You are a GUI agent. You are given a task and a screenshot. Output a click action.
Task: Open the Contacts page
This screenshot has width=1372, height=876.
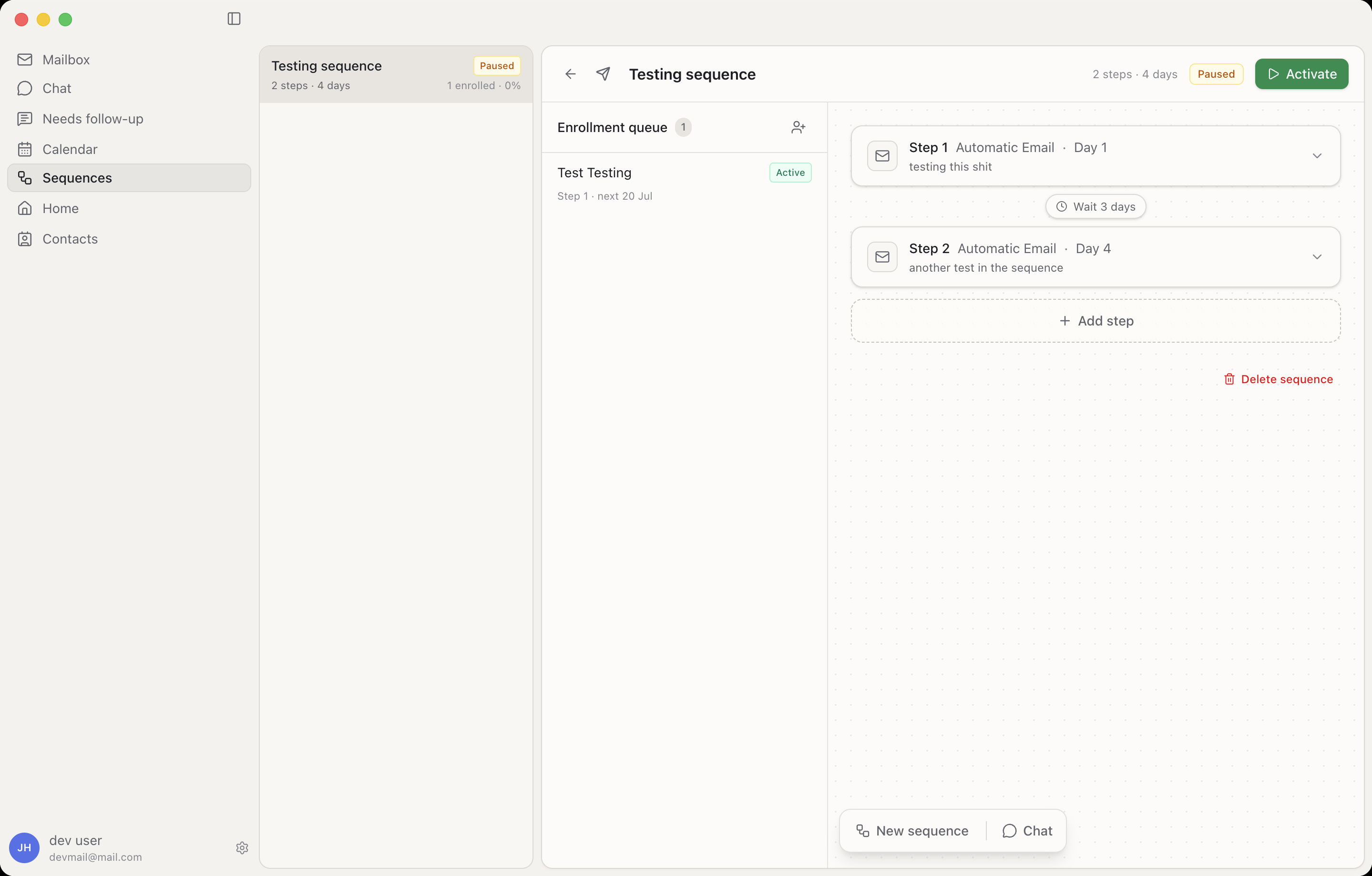(129, 239)
